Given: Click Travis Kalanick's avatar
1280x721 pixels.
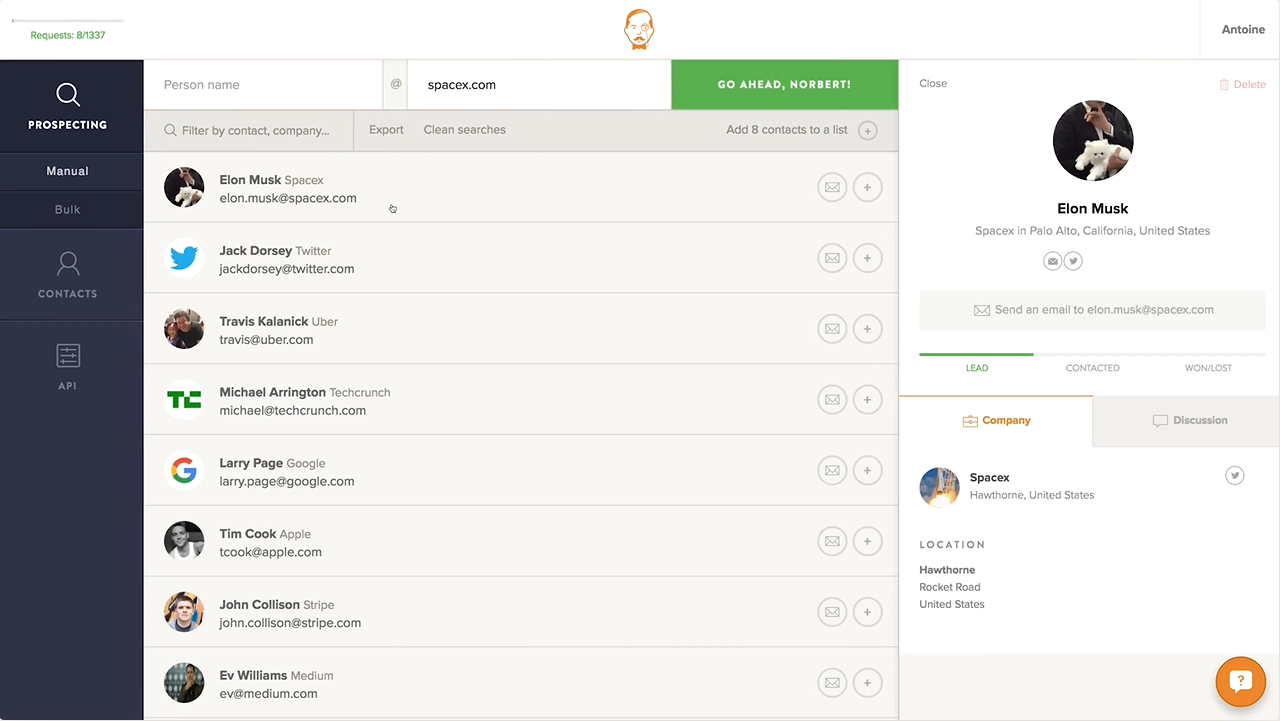Looking at the screenshot, I should 184,329.
